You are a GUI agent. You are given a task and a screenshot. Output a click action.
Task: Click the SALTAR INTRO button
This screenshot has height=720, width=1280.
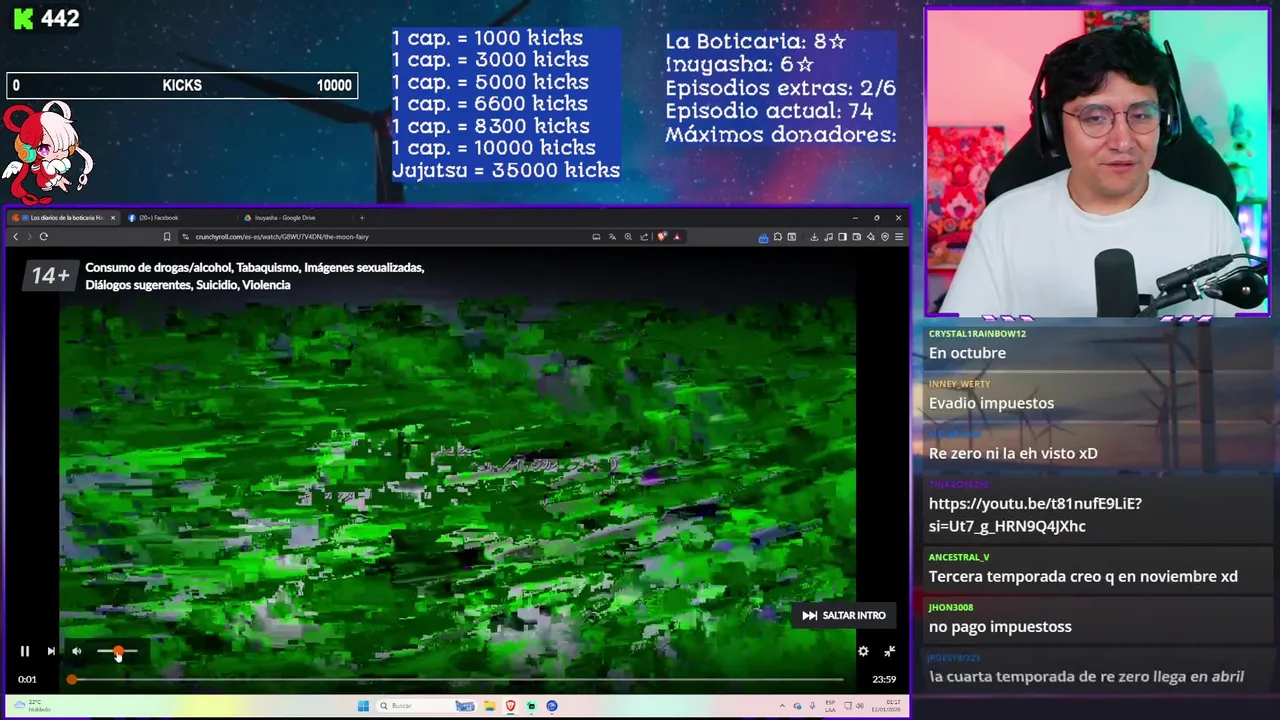coord(844,615)
